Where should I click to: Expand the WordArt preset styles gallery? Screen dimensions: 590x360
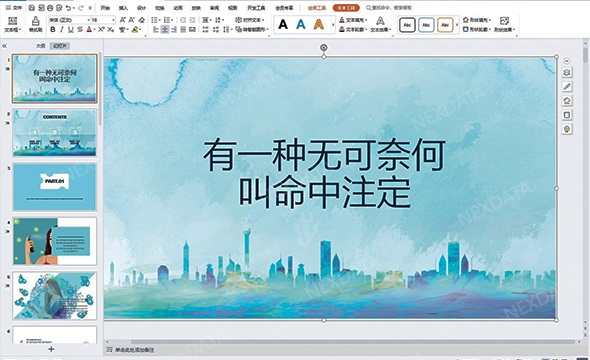pyautogui.click(x=333, y=25)
